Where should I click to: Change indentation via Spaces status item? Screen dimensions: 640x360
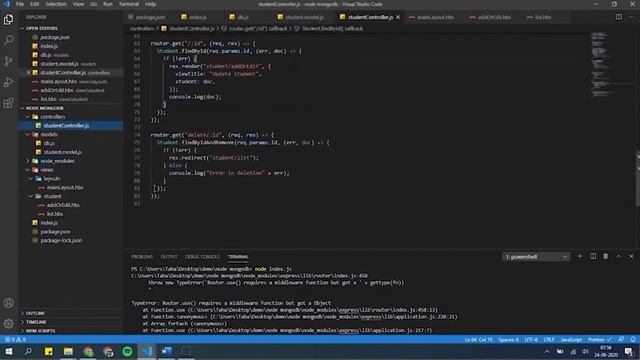click(508, 340)
